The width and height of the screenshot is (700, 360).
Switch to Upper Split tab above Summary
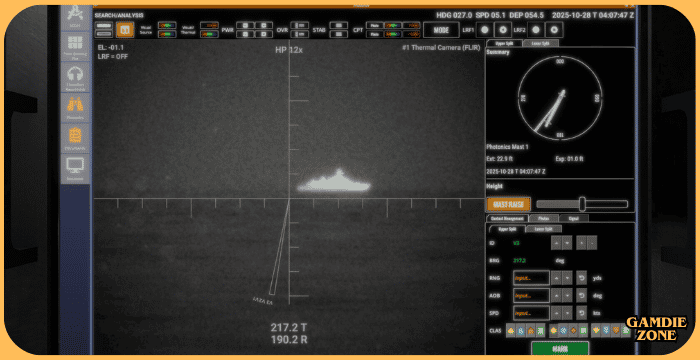click(504, 43)
